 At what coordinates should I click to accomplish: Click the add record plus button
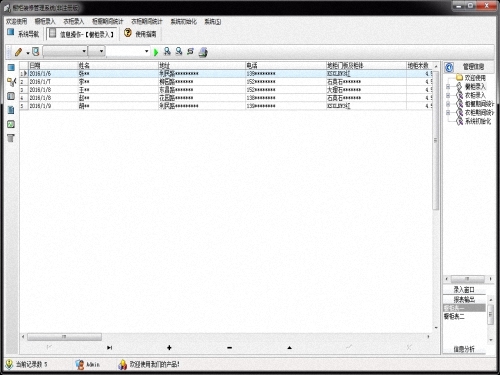[x=169, y=348]
